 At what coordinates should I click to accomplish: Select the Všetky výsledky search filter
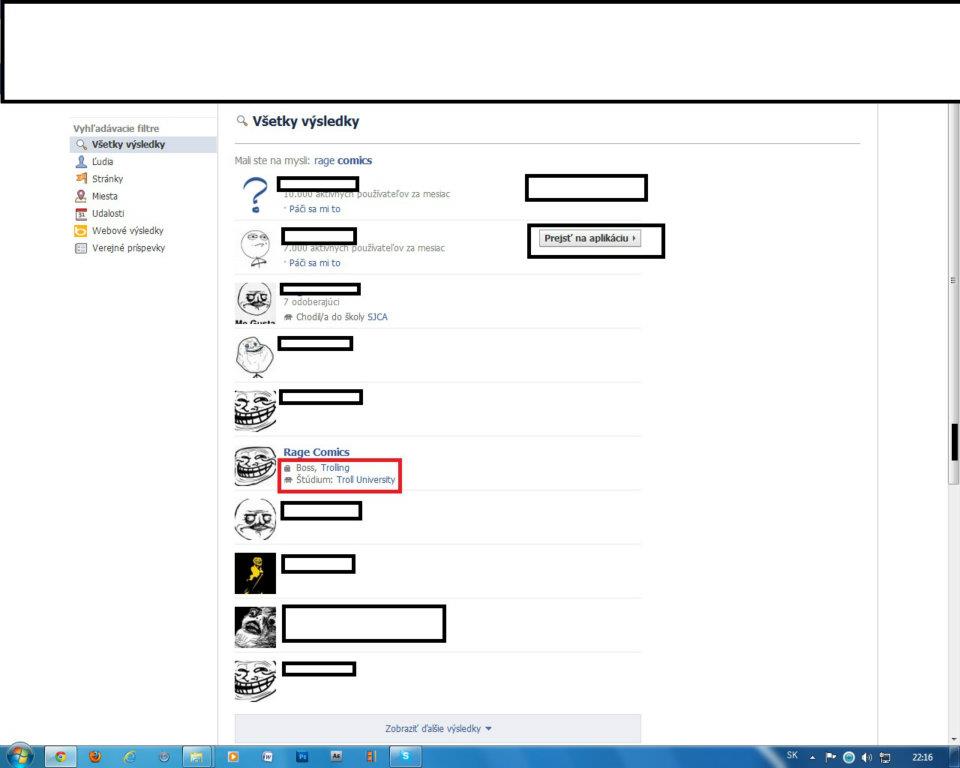(x=143, y=145)
